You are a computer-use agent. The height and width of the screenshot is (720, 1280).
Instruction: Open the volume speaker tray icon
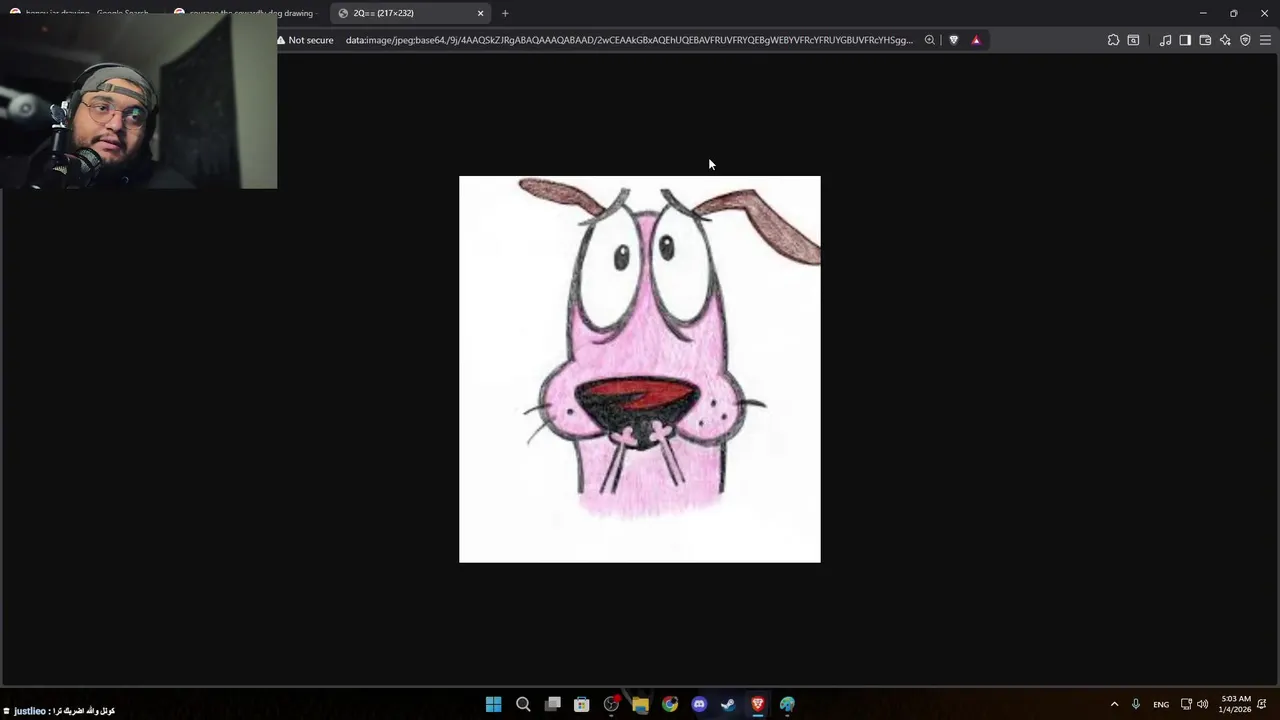(1202, 704)
